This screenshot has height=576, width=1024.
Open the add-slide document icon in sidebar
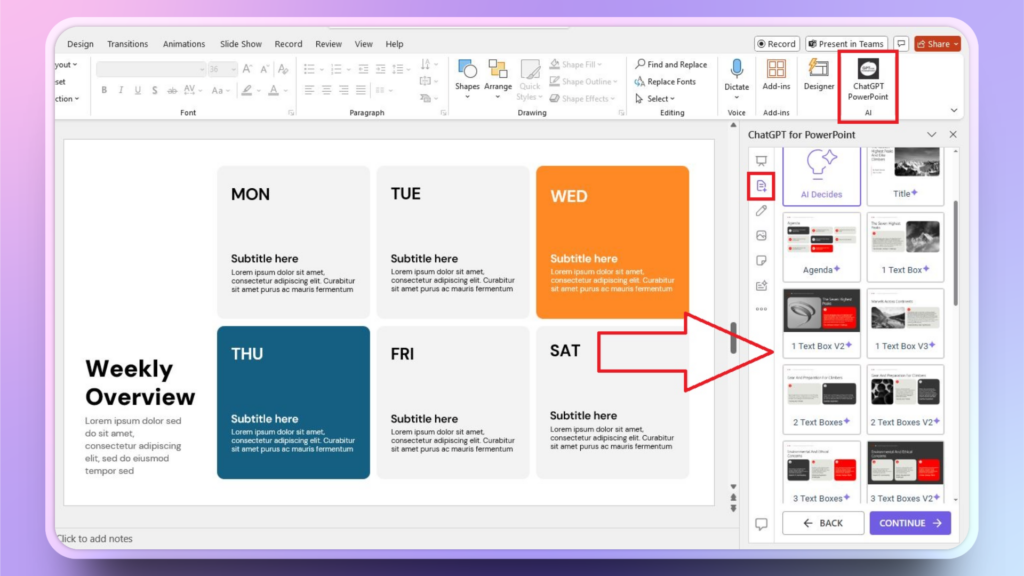pos(761,186)
